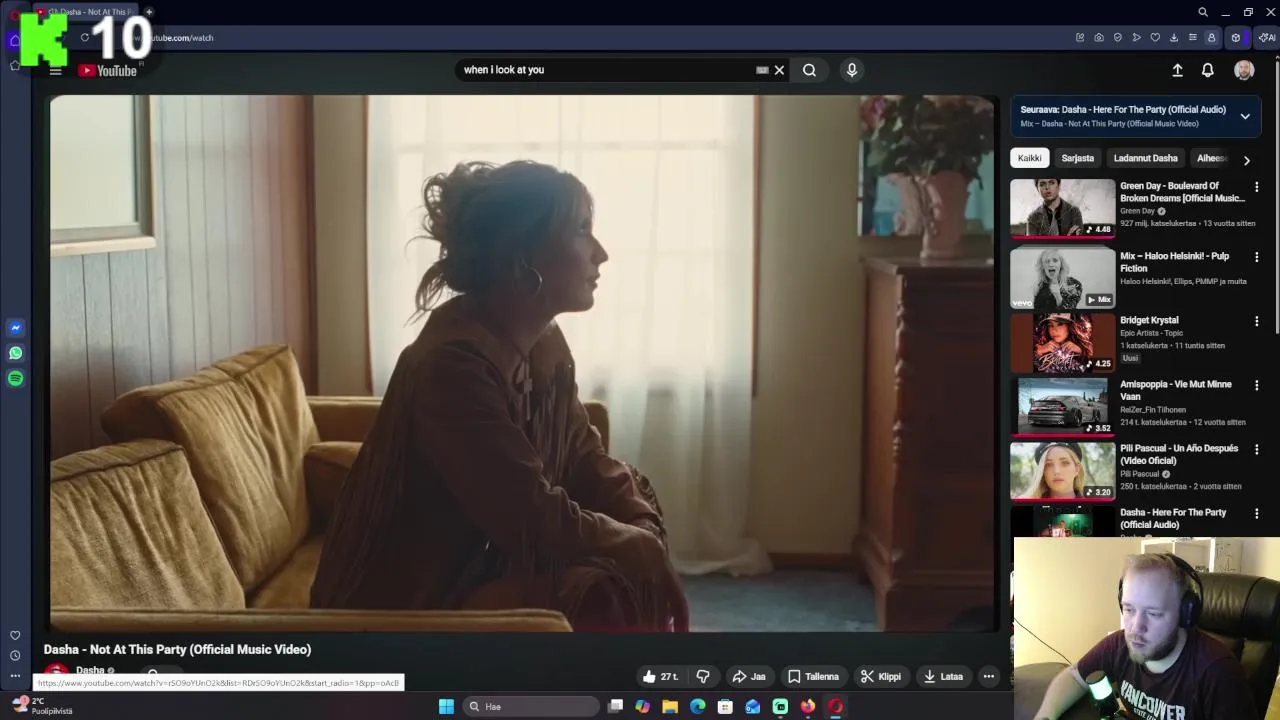Open the Opera ad blocker shield icon

pyautogui.click(x=1118, y=38)
